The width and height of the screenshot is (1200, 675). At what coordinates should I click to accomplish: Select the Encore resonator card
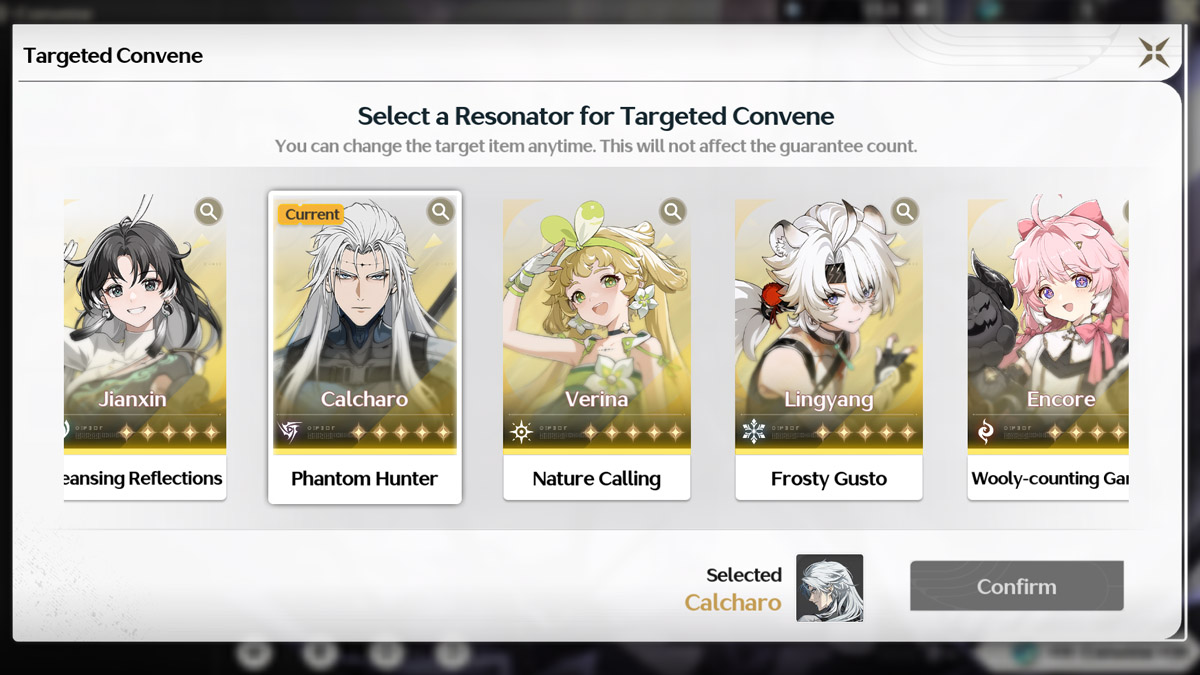[1048, 347]
